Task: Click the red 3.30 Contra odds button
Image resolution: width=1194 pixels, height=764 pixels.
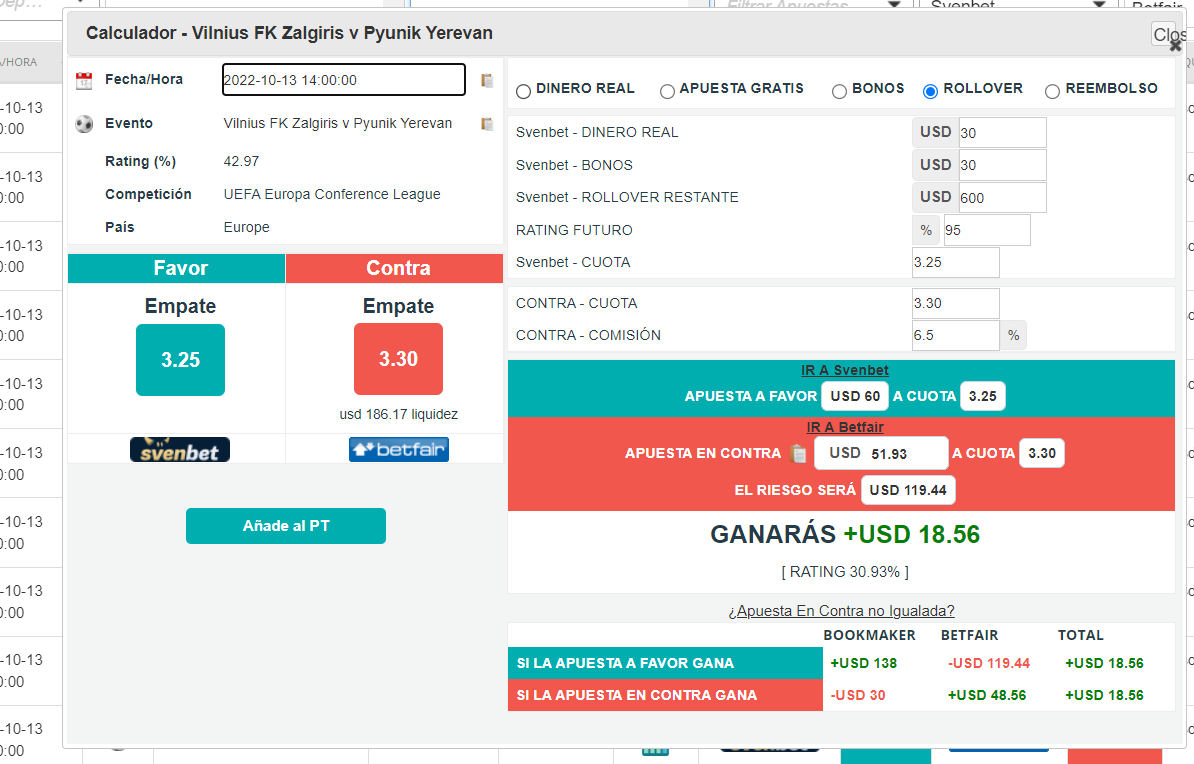Action: (398, 359)
